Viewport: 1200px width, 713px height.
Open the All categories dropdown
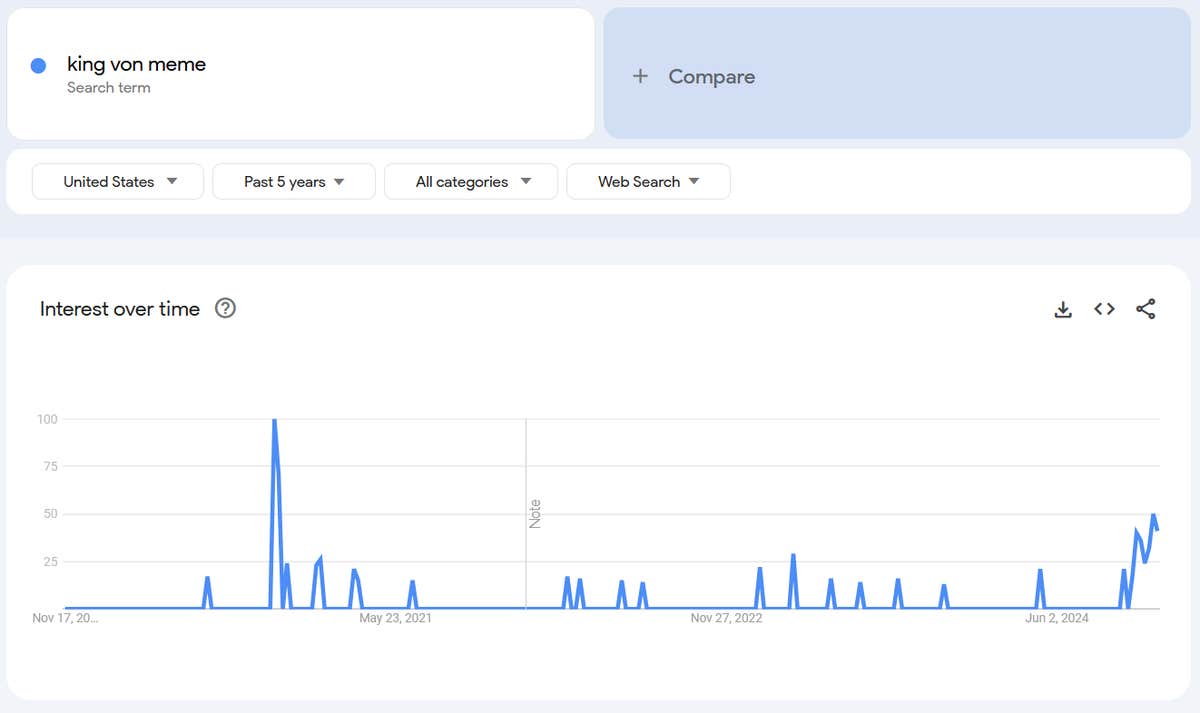tap(472, 182)
